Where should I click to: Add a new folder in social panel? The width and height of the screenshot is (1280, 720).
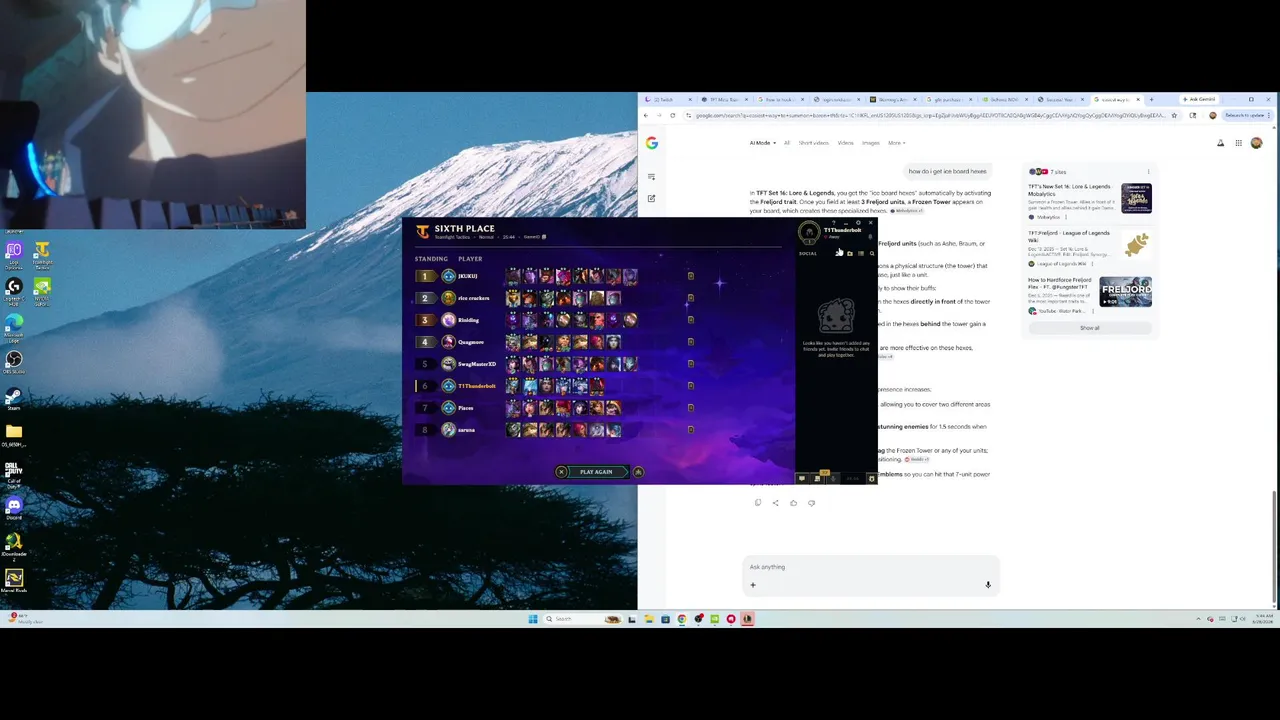click(x=850, y=253)
